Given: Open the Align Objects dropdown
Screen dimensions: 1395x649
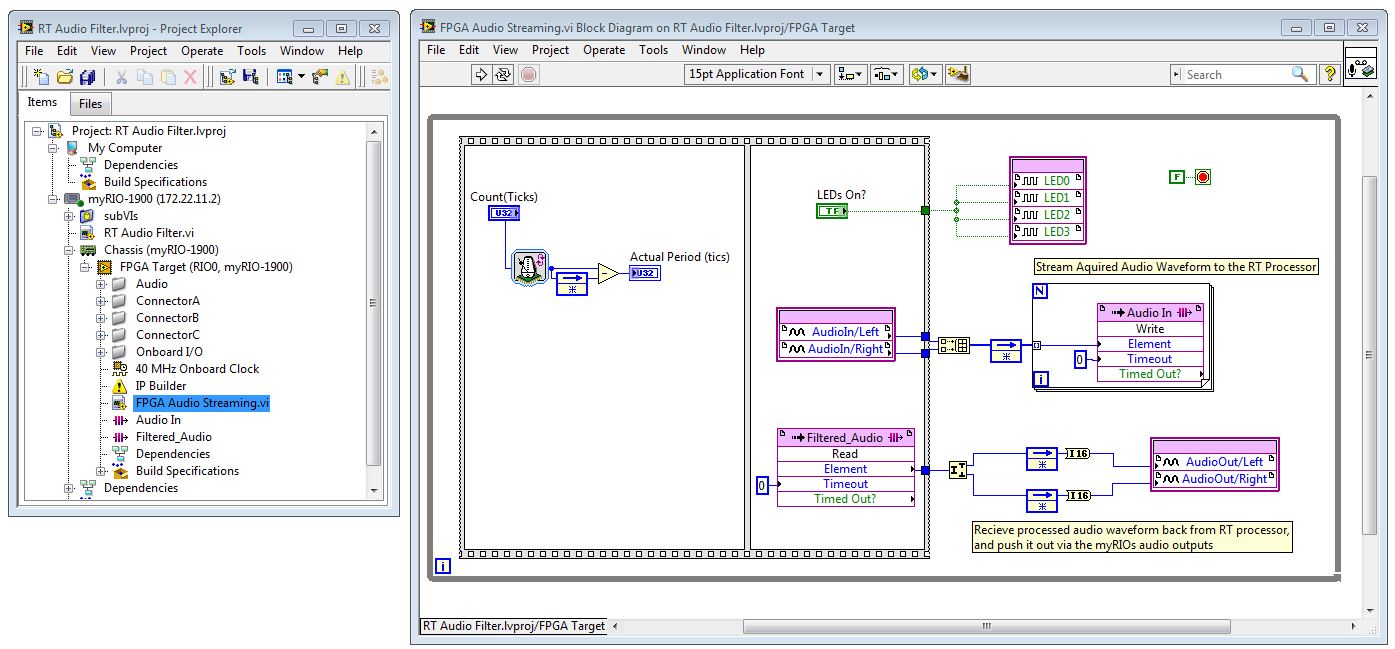Looking at the screenshot, I should [x=851, y=74].
